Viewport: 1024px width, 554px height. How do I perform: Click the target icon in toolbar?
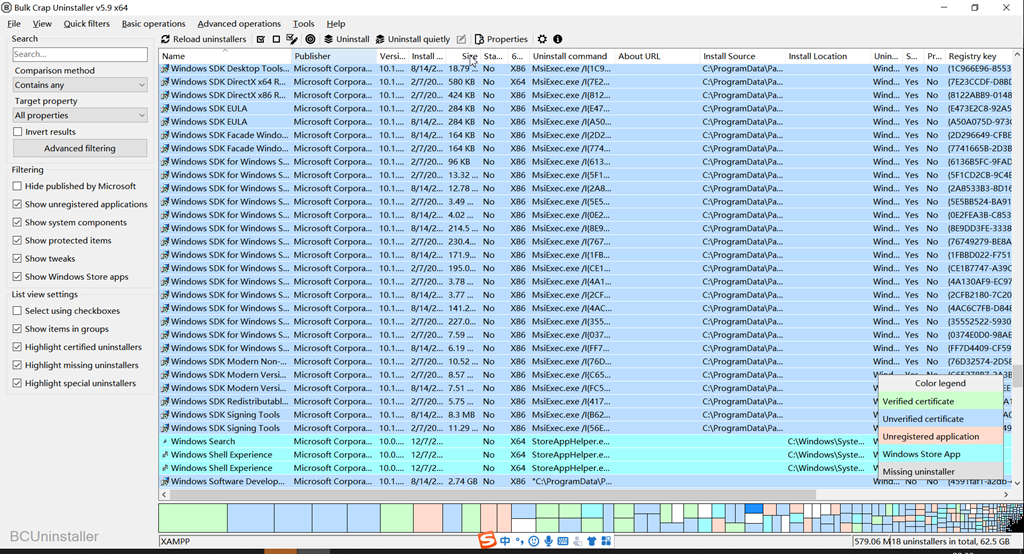click(x=310, y=40)
